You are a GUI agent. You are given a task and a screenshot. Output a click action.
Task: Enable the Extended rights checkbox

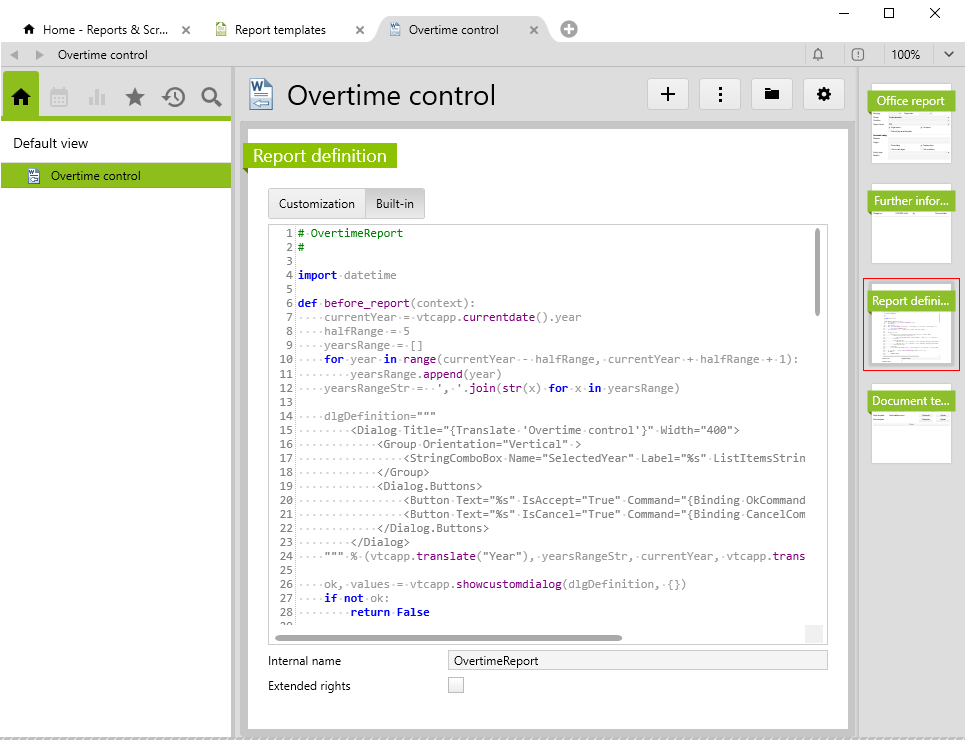point(456,685)
